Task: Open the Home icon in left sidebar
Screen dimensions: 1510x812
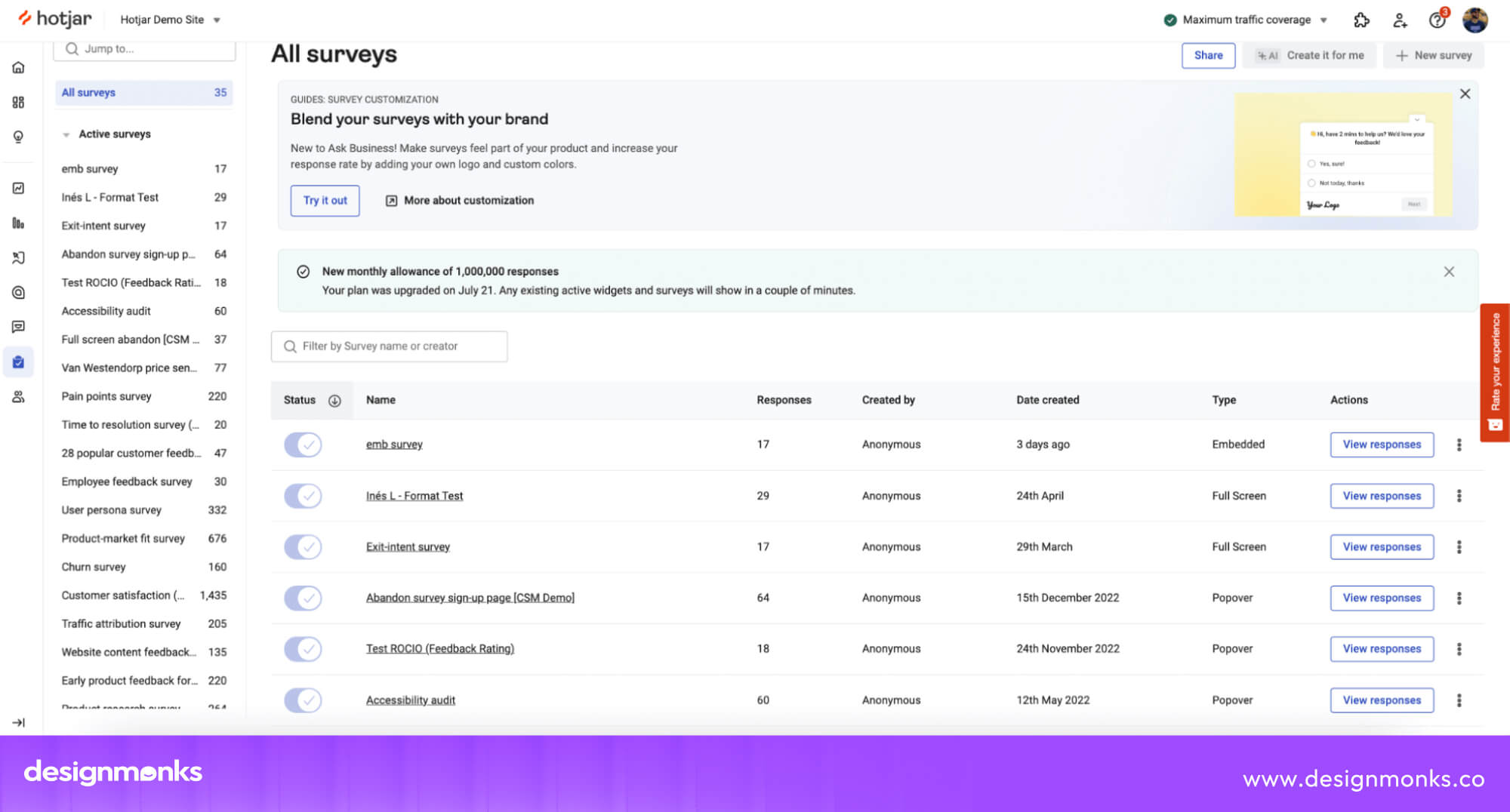Action: (18, 67)
